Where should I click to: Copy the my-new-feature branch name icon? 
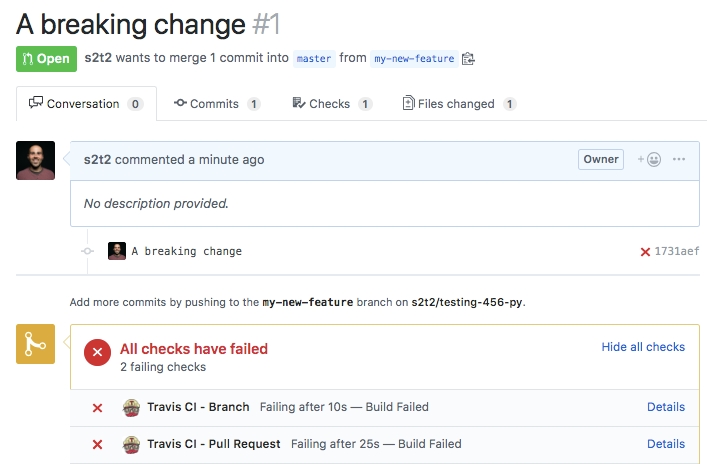(x=468, y=59)
